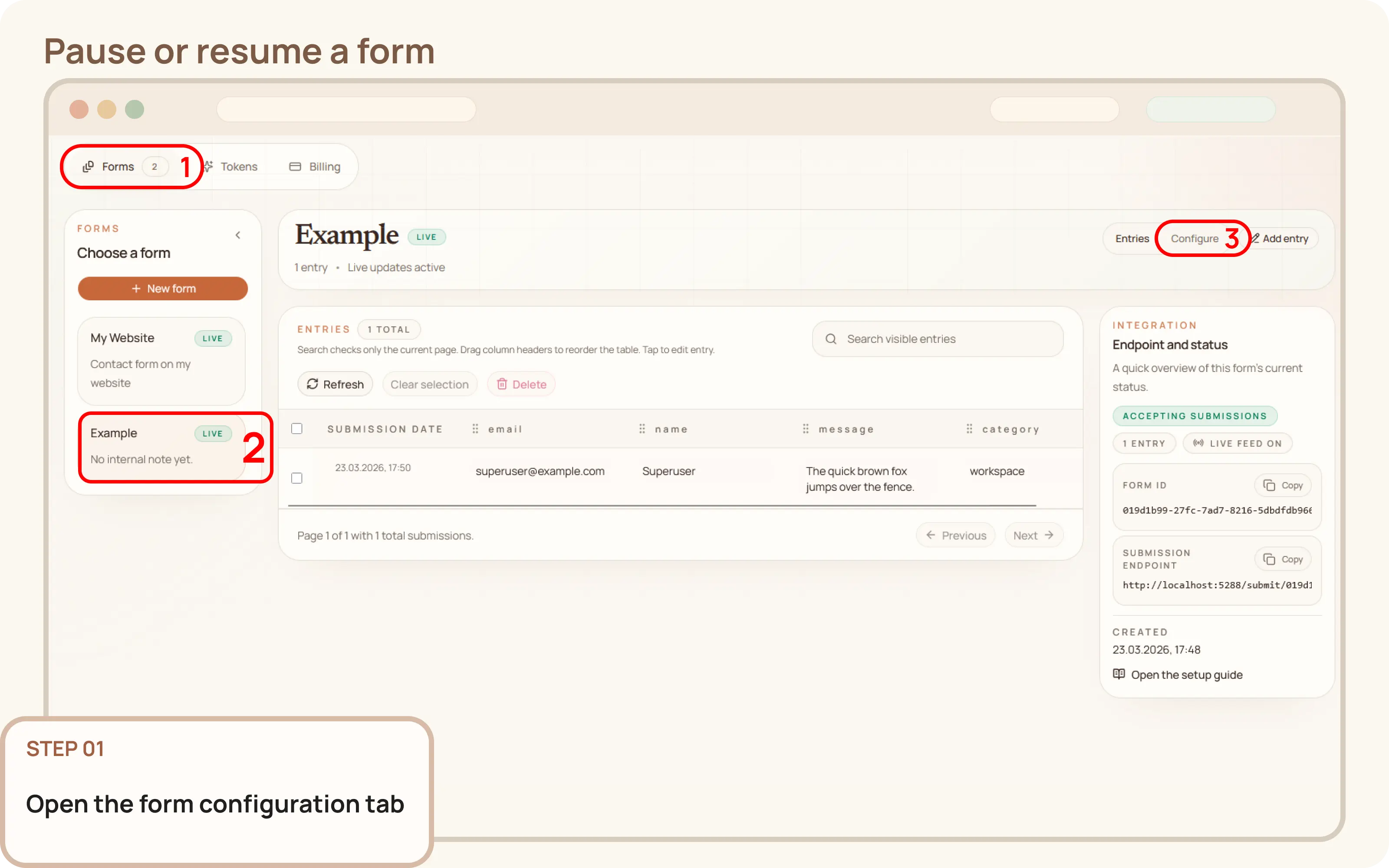Click the refresh icon to reload entries
The height and width of the screenshot is (868, 1389).
[313, 384]
